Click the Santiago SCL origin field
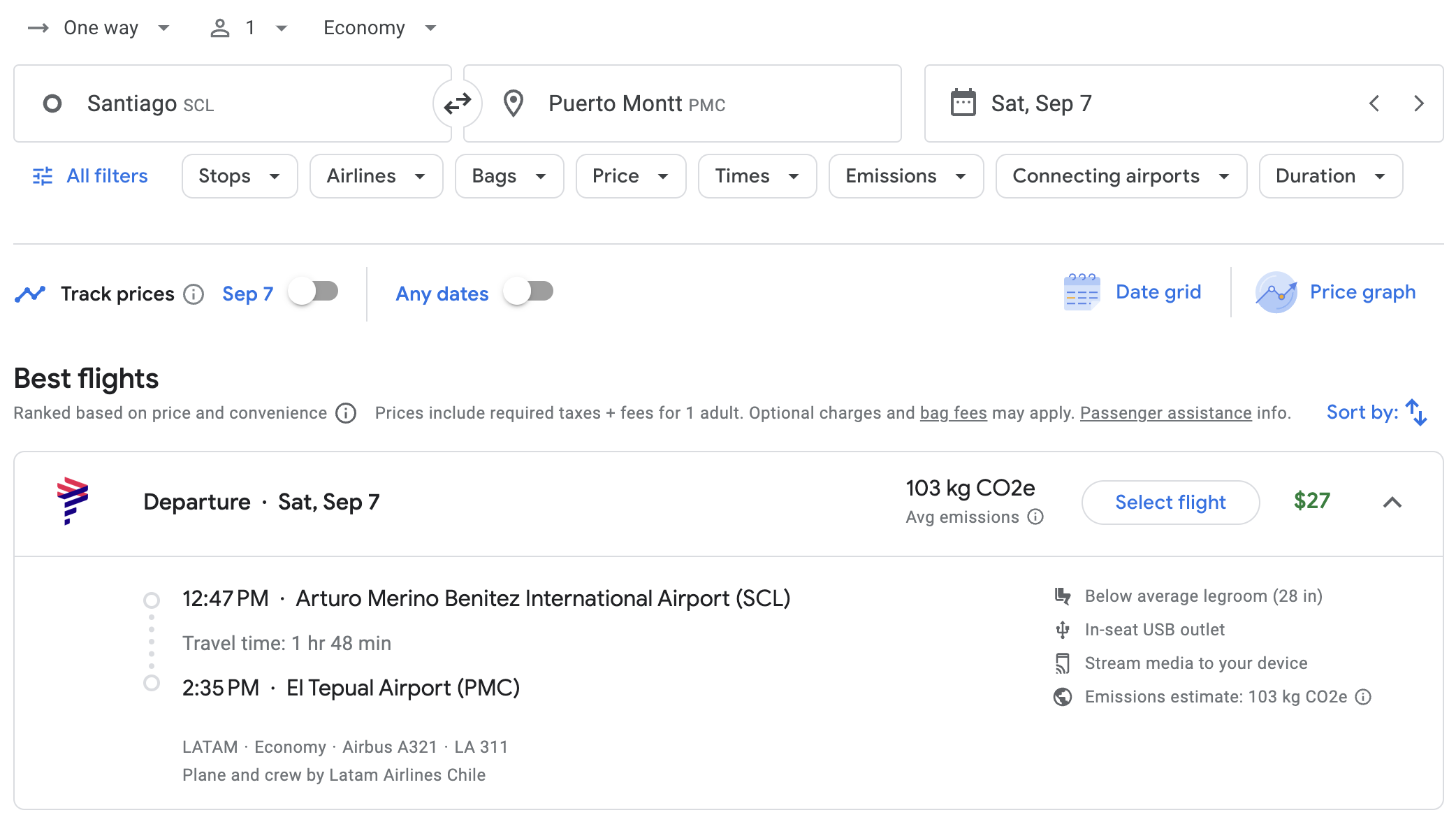The width and height of the screenshot is (1456, 815). click(232, 103)
